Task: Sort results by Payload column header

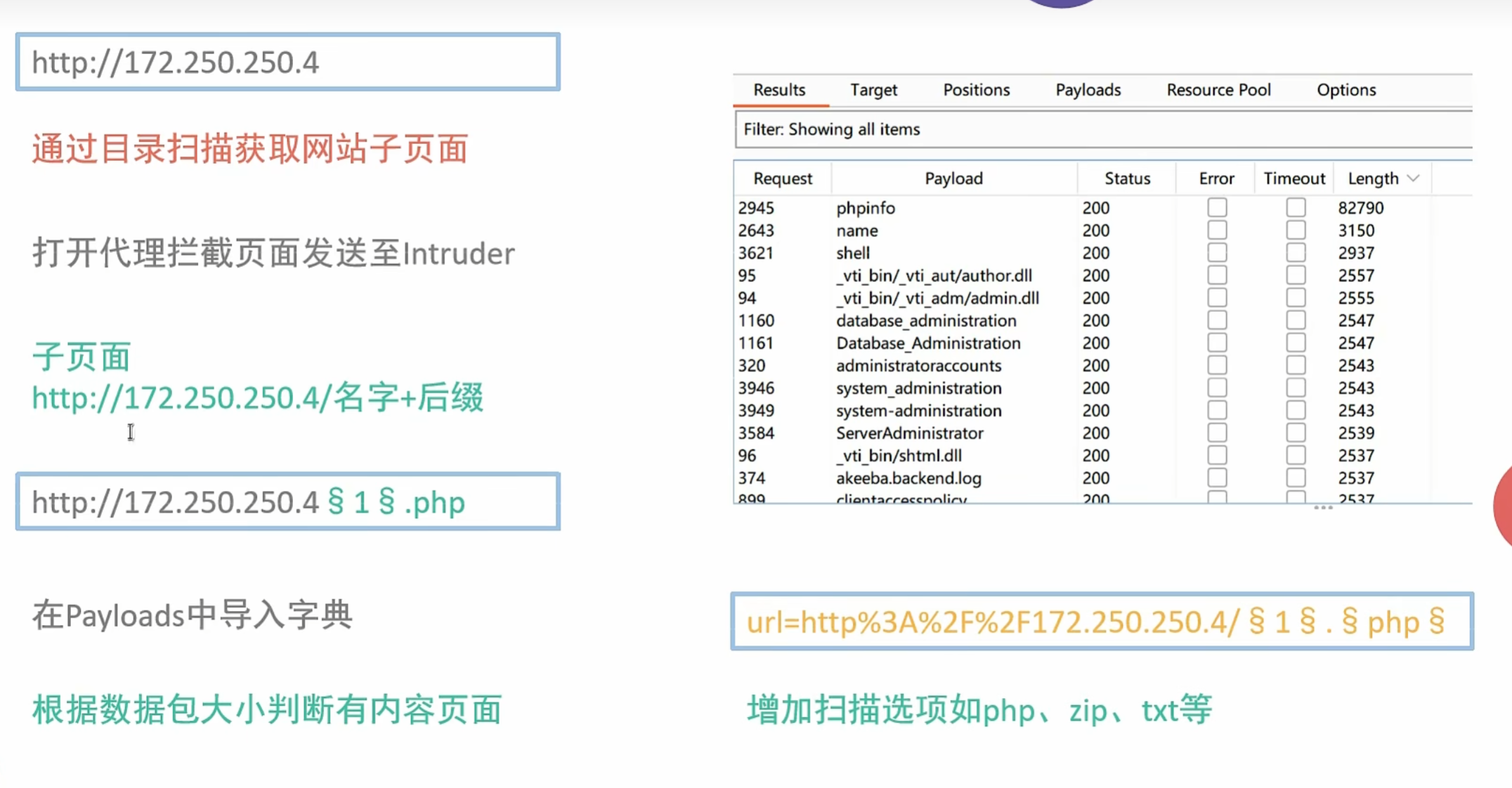Action: pos(953,178)
